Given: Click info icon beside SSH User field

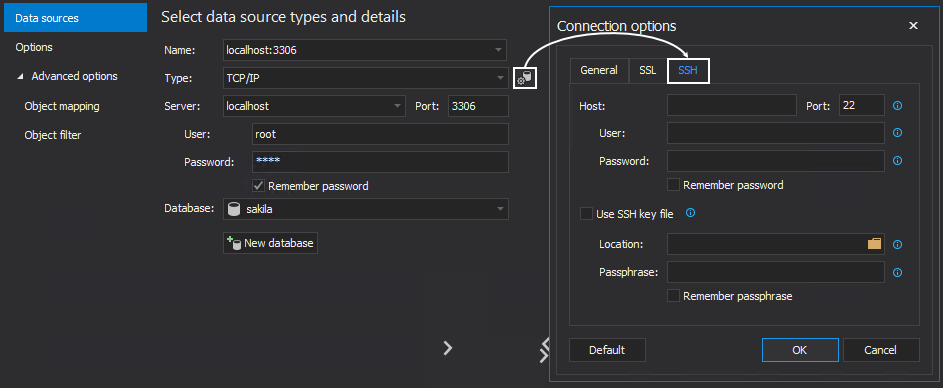Looking at the screenshot, I should tap(897, 133).
